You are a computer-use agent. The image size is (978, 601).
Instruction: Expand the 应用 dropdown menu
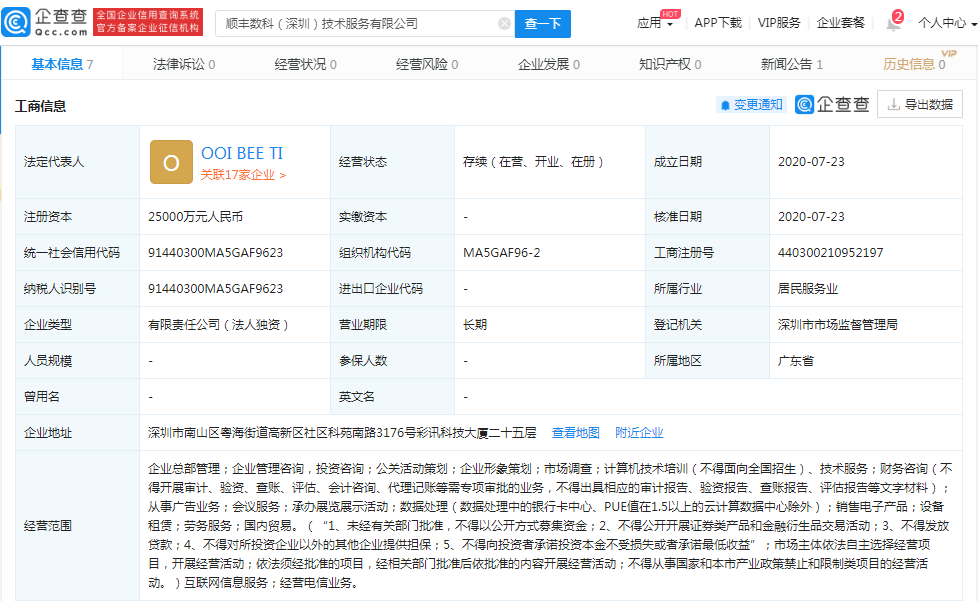click(x=654, y=23)
